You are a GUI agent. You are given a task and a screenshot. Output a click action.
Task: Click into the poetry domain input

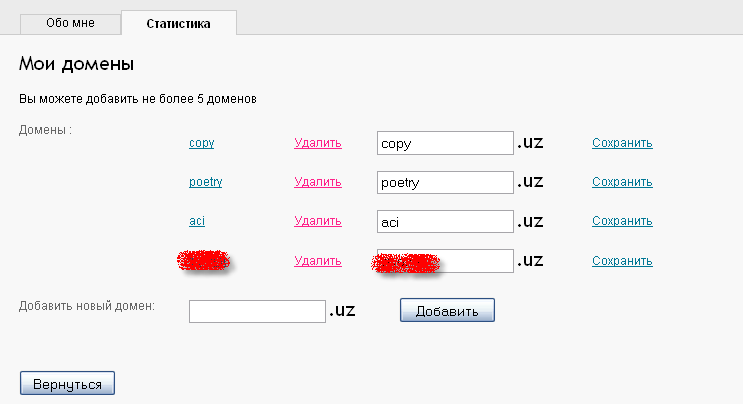click(x=445, y=182)
